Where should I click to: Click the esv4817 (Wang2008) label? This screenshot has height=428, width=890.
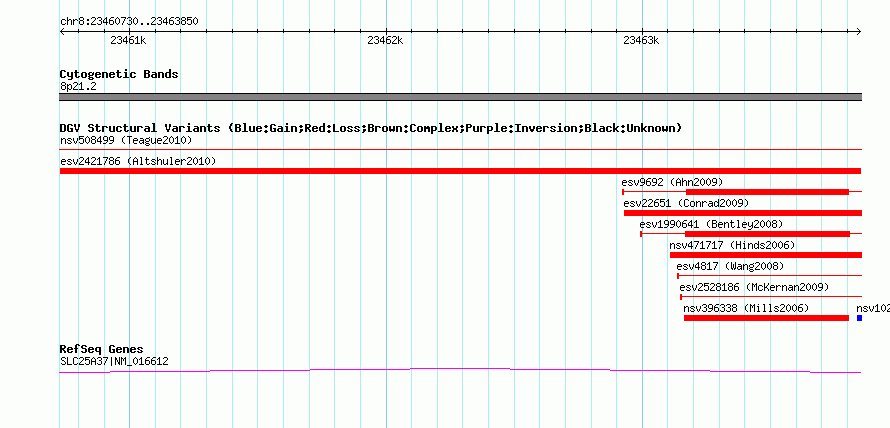point(730,266)
